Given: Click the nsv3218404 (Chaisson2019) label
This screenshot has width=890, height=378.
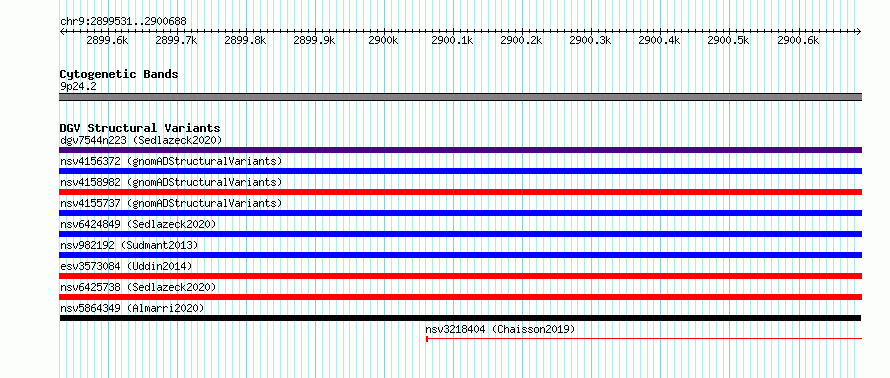Looking at the screenshot, I should (x=501, y=329).
